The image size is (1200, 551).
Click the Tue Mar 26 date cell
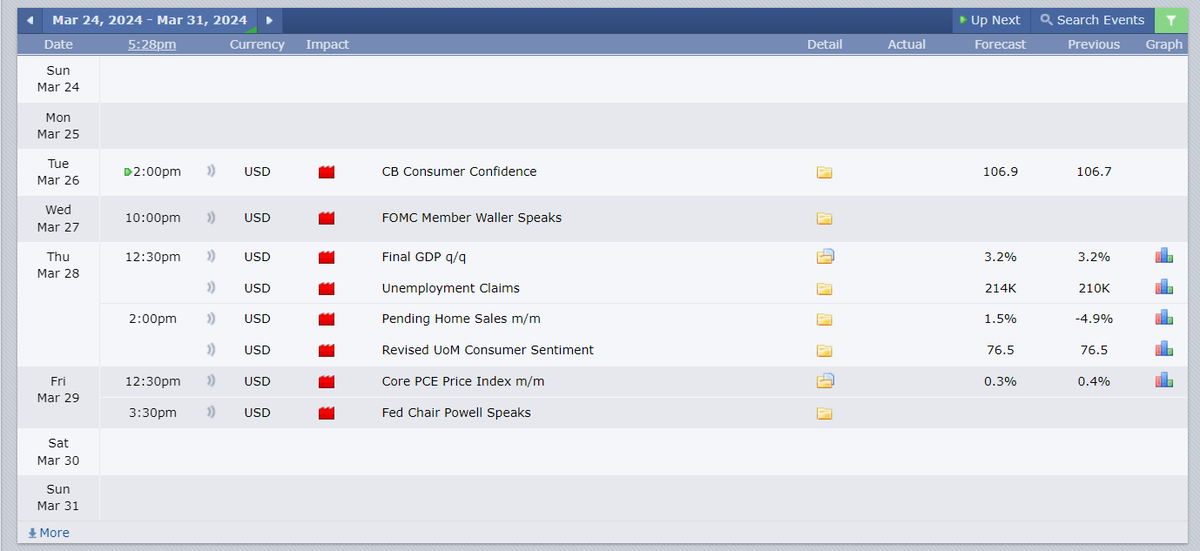pyautogui.click(x=58, y=172)
